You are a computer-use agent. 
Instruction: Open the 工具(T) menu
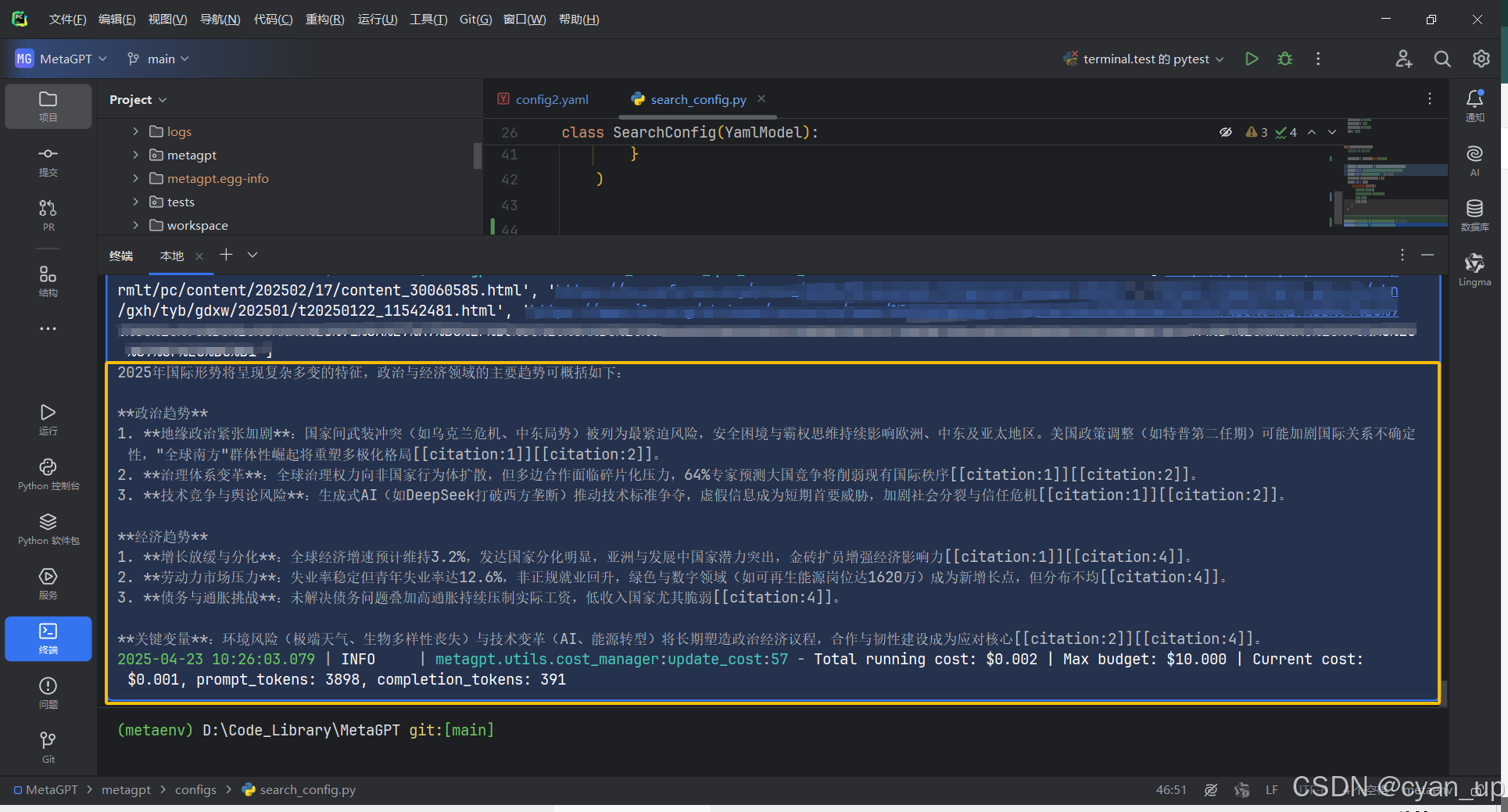[428, 20]
